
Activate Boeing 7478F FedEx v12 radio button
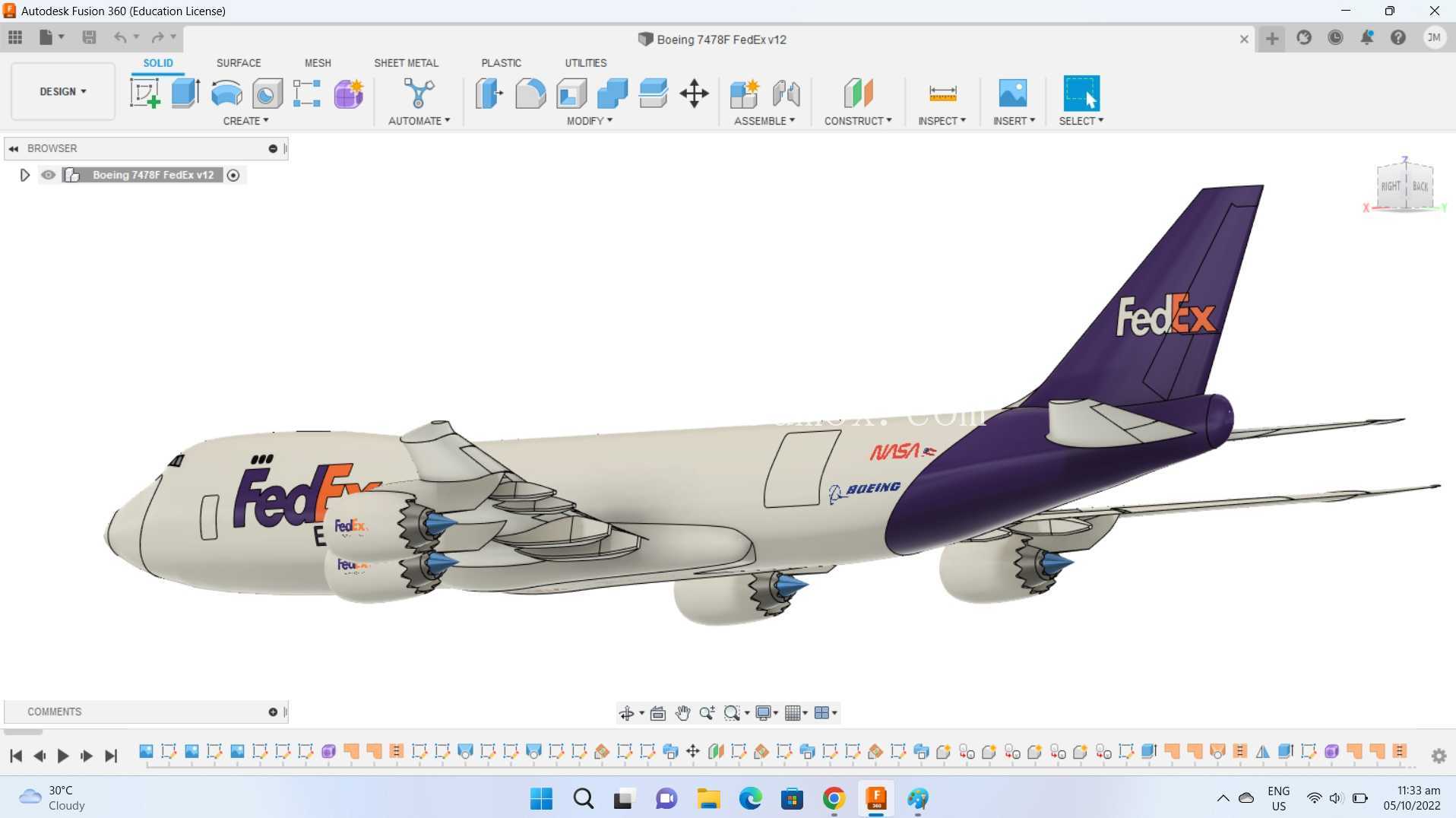pyautogui.click(x=233, y=176)
